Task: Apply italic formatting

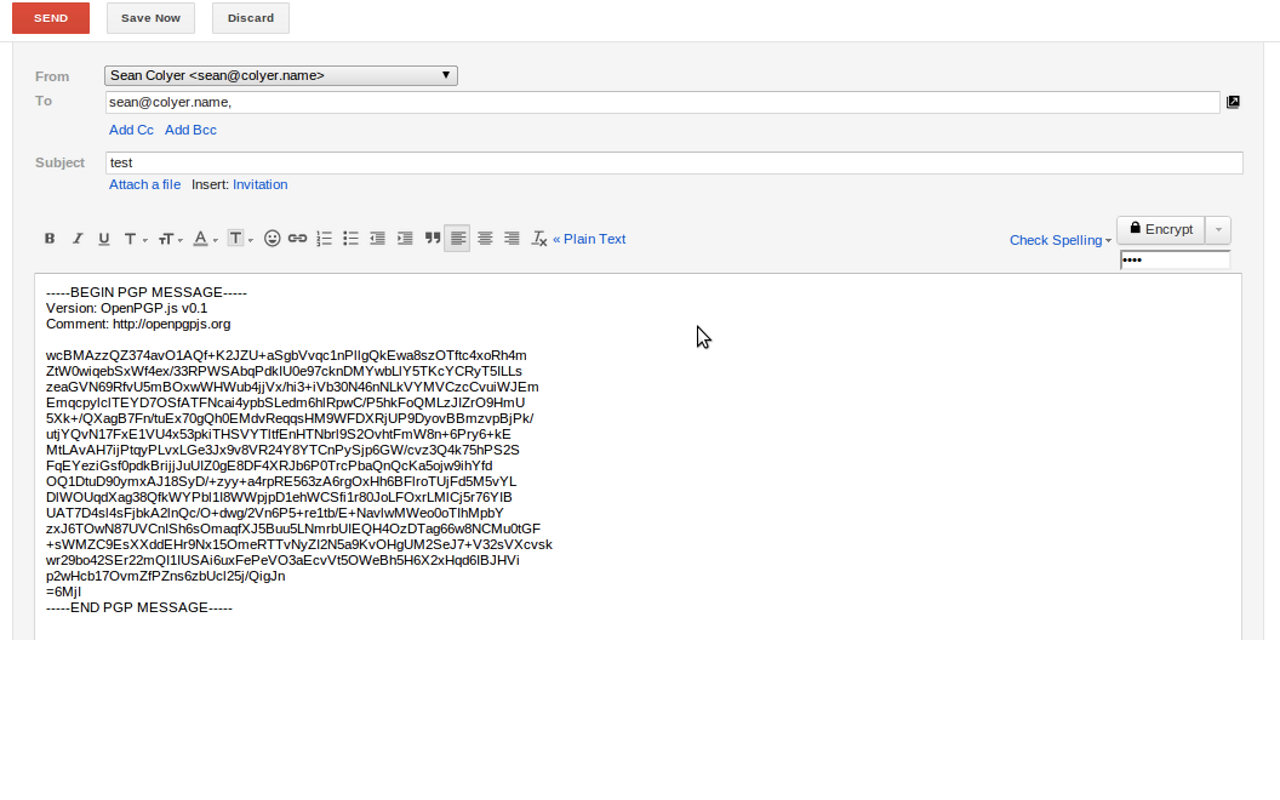Action: (77, 238)
